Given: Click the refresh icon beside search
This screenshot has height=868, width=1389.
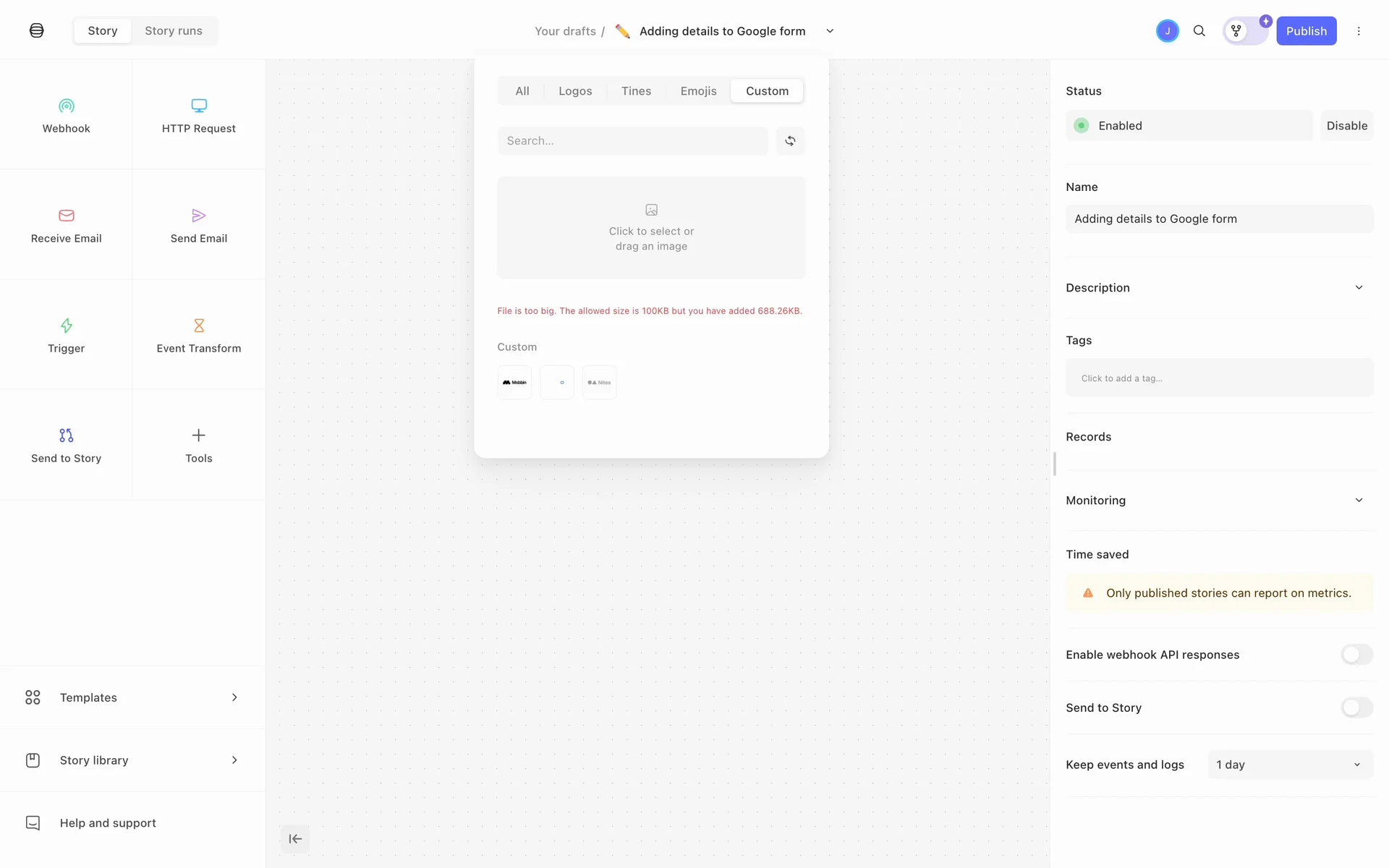Looking at the screenshot, I should click(790, 141).
